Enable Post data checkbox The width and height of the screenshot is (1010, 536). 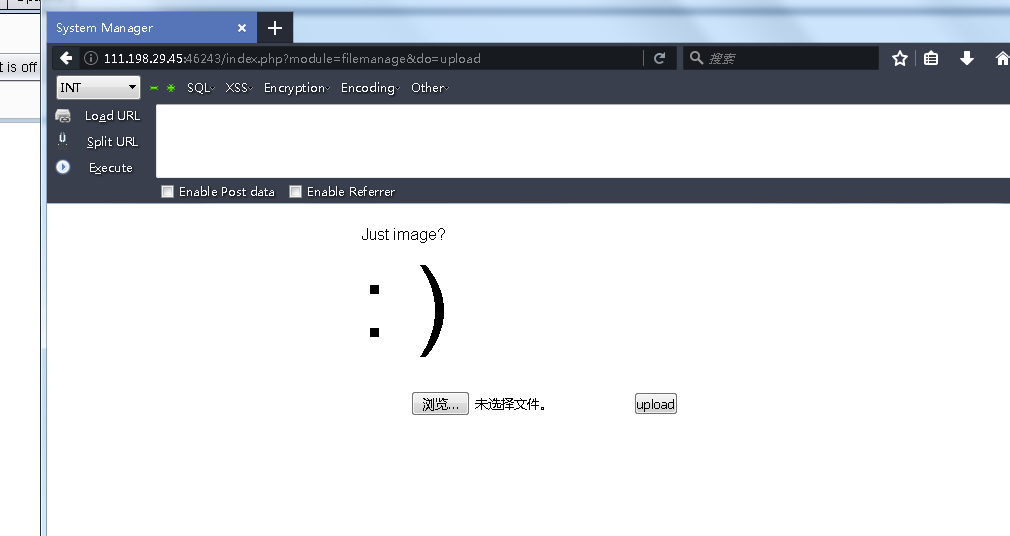pyautogui.click(x=167, y=191)
